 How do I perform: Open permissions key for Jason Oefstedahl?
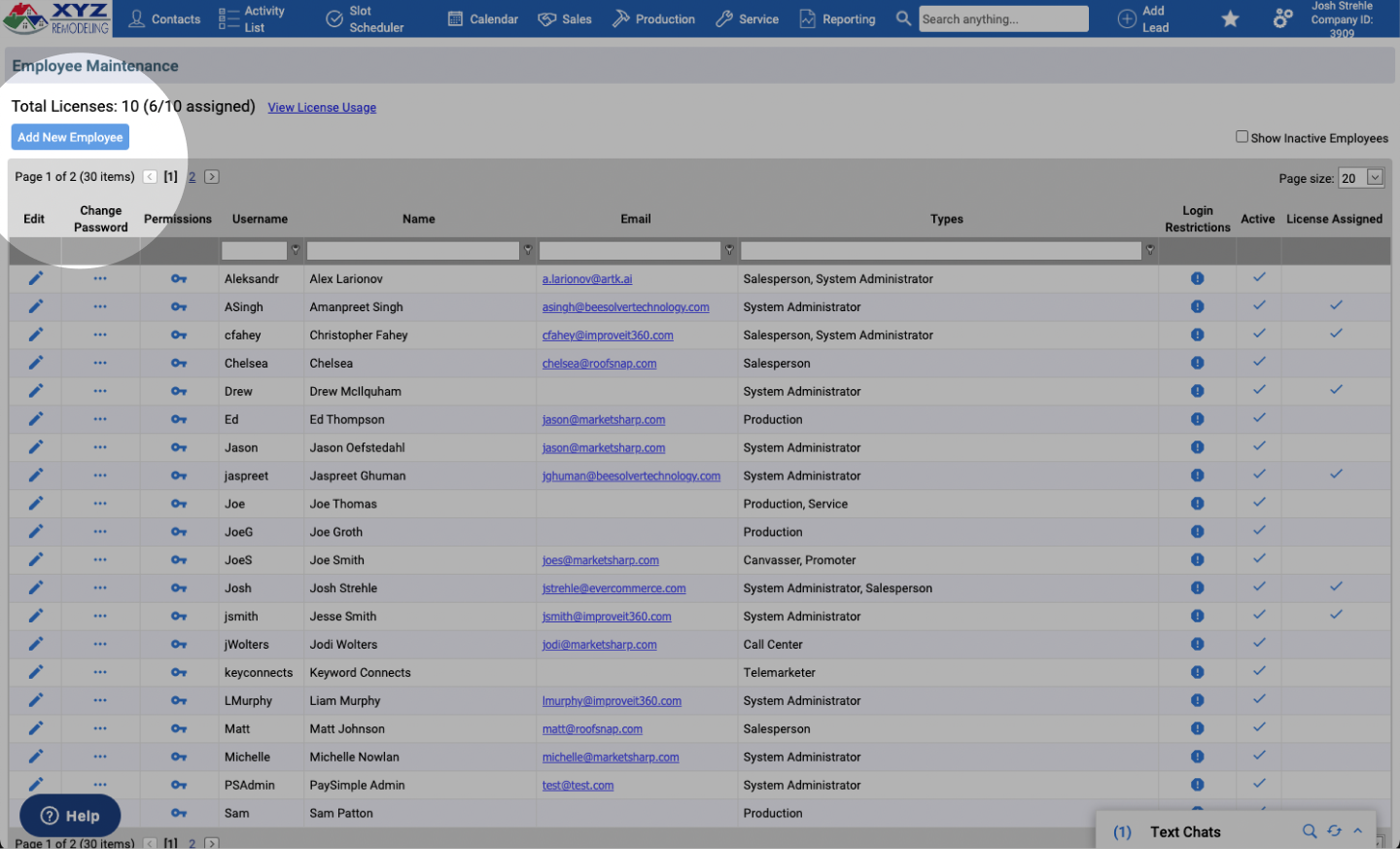tap(179, 448)
